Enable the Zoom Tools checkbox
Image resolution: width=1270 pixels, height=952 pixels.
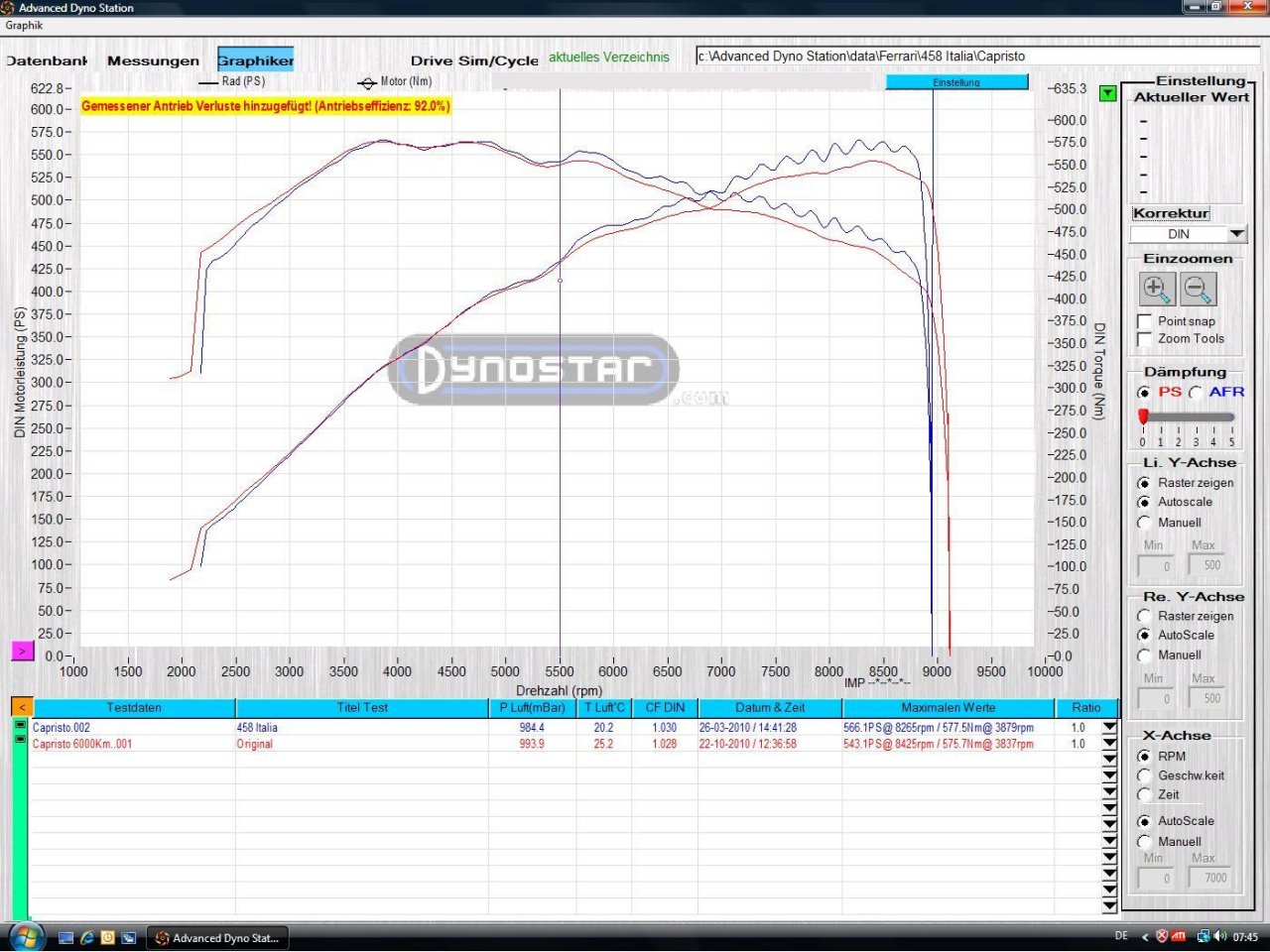pyautogui.click(x=1144, y=339)
